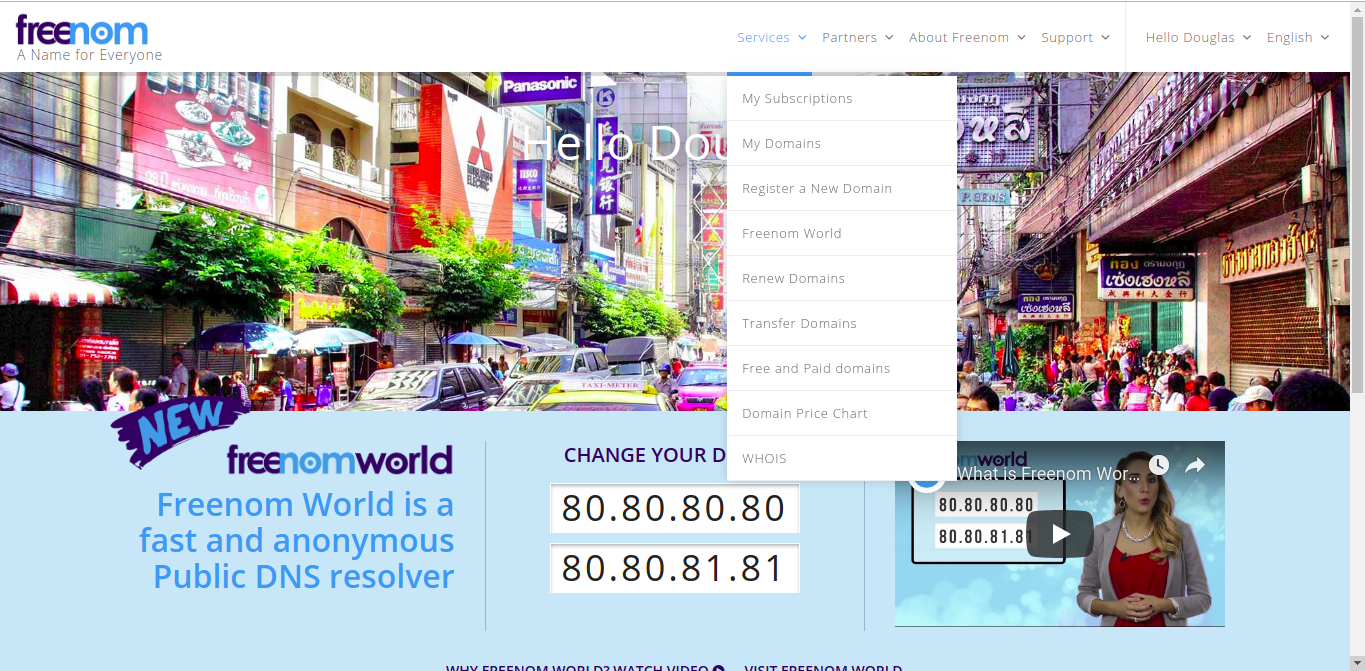Click the 80.80.81.81 DNS address box
This screenshot has width=1365, height=671.
(675, 568)
